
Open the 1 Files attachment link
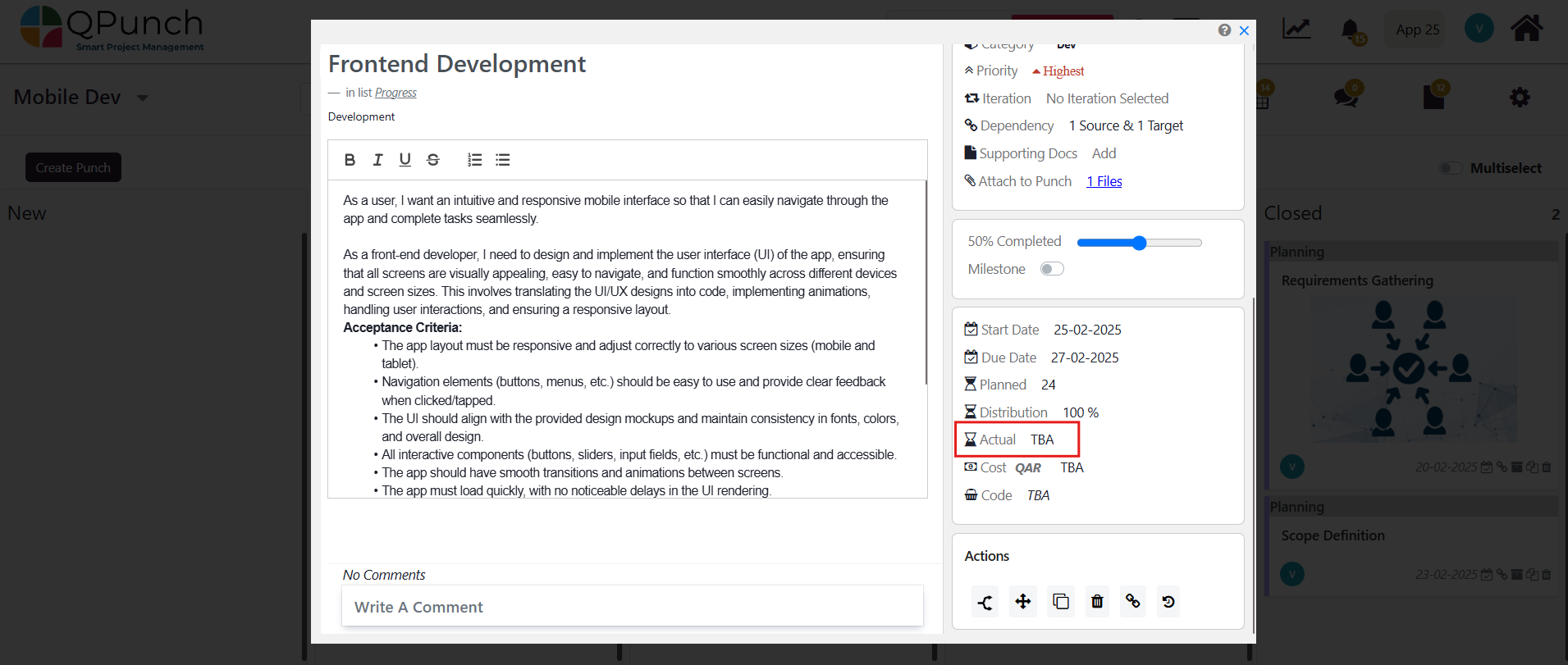coord(1104,181)
